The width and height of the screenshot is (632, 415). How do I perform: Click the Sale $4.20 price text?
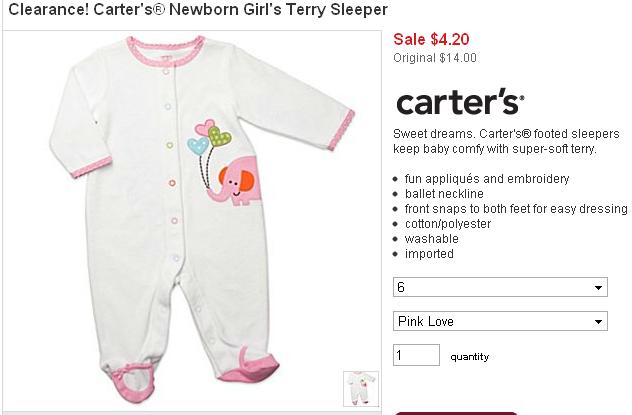(x=431, y=39)
